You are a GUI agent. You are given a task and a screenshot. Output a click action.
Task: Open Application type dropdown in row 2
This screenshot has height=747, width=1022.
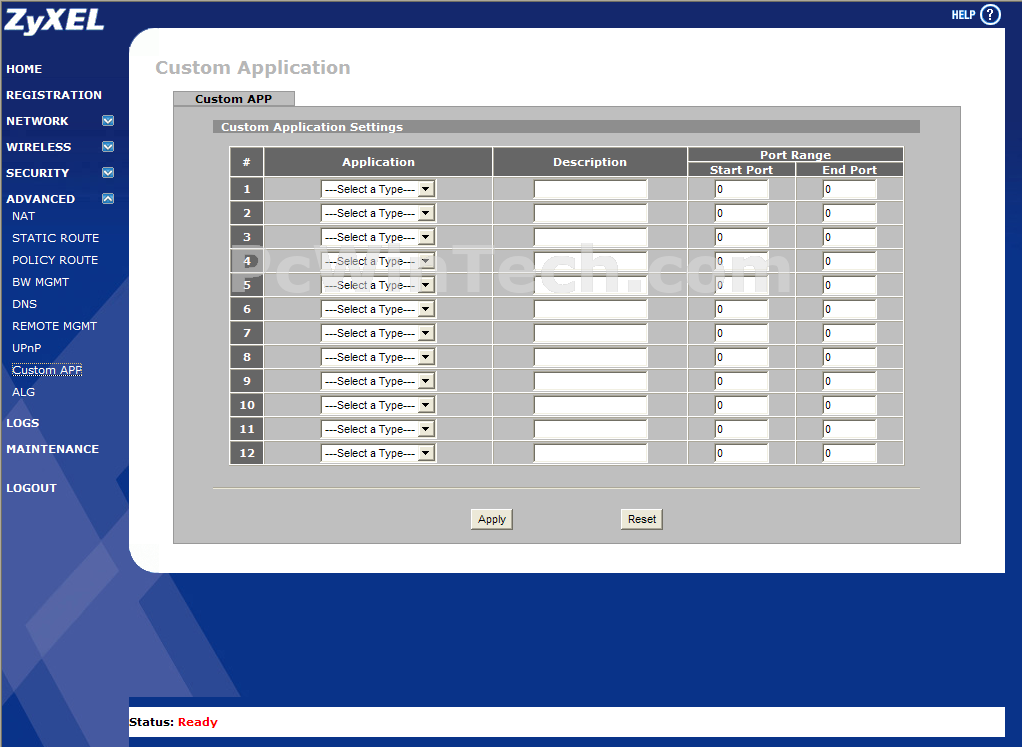coord(378,213)
